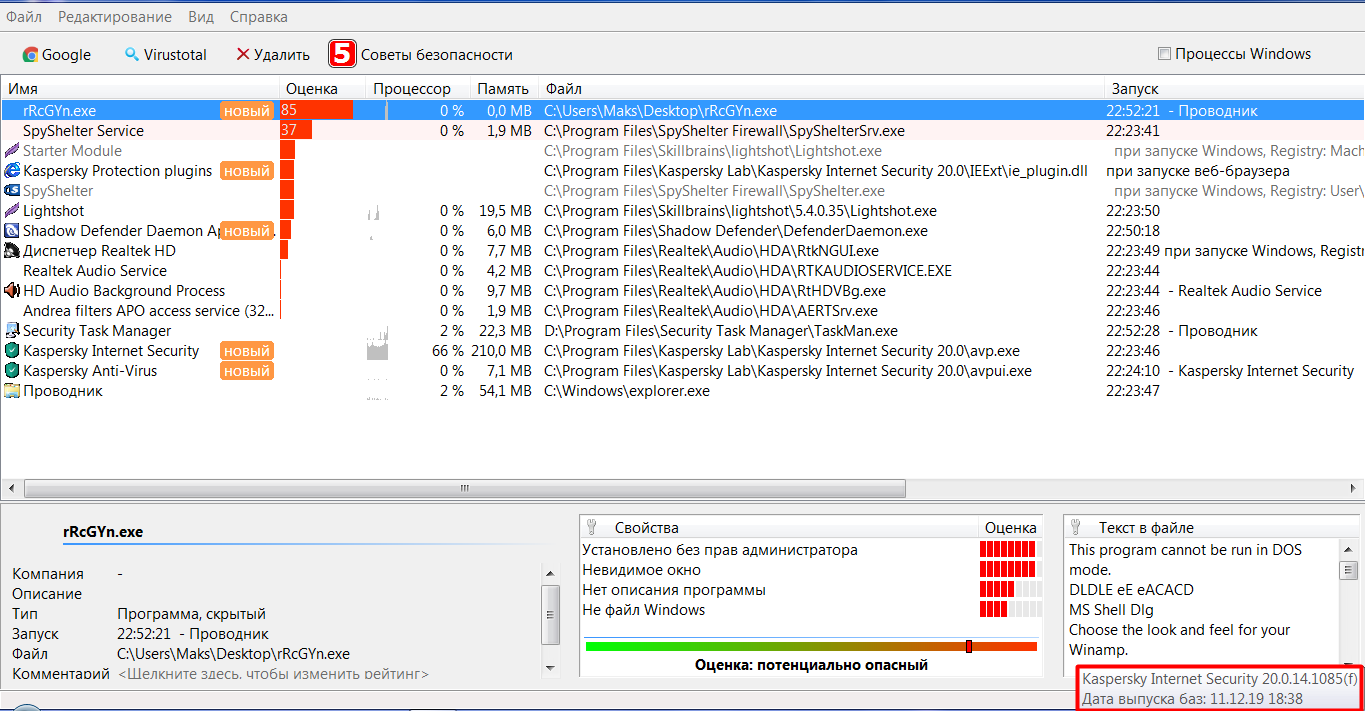
Task: Click the Оценка: потенциально опасный label
Action: click(811, 665)
